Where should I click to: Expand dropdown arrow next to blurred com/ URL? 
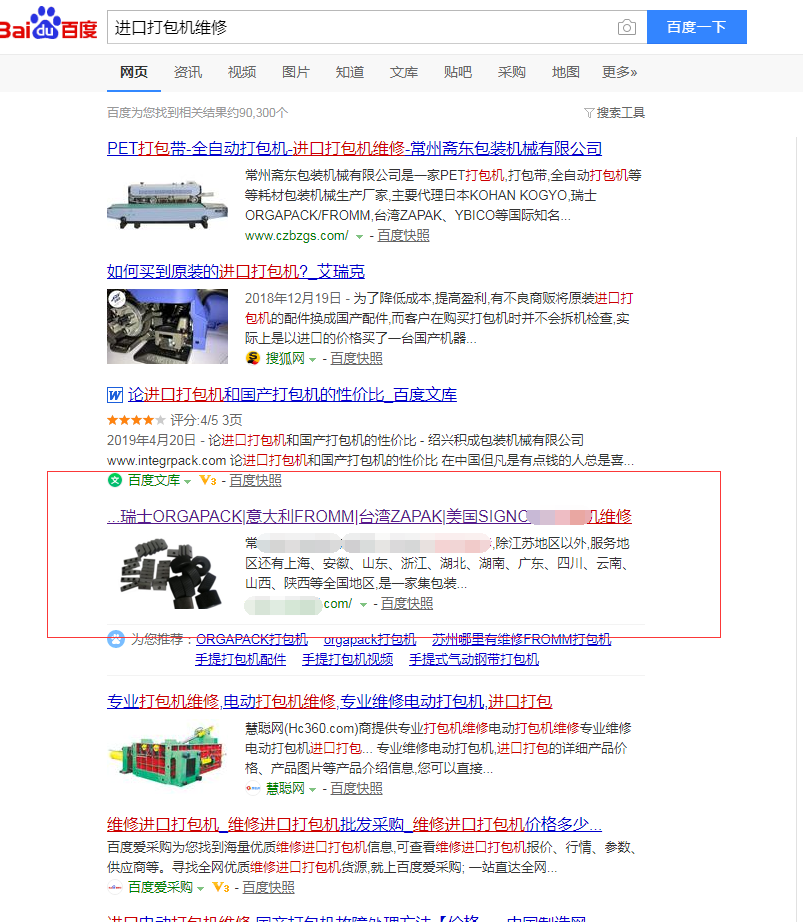pos(363,604)
